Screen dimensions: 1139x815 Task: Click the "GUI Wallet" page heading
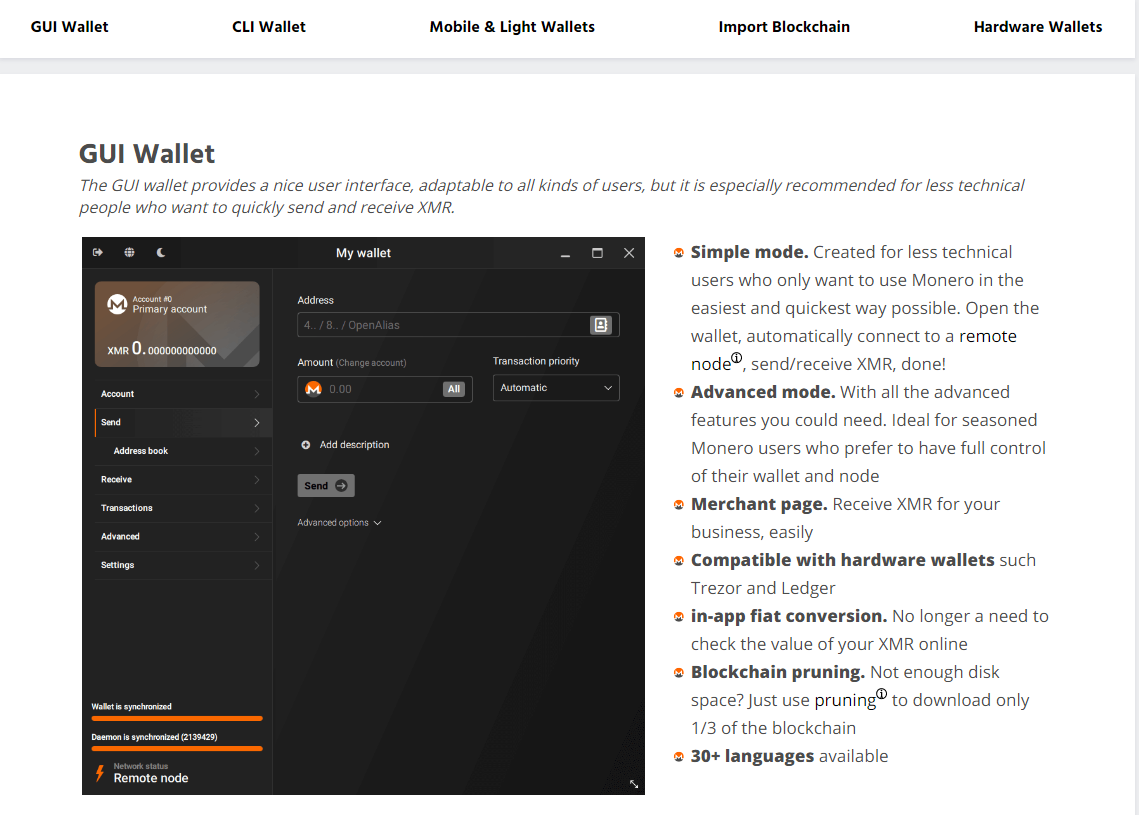147,154
